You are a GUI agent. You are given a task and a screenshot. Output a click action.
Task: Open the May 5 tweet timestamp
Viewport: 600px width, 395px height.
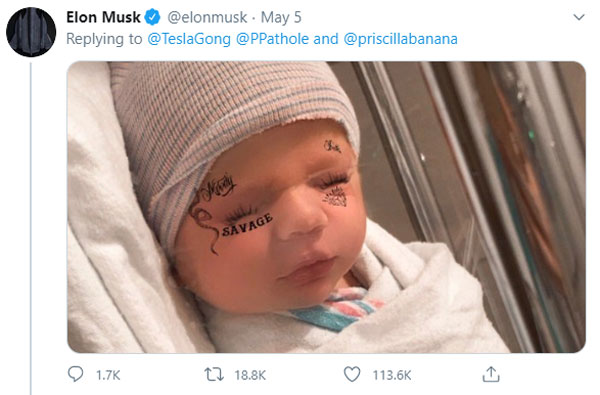coord(281,18)
